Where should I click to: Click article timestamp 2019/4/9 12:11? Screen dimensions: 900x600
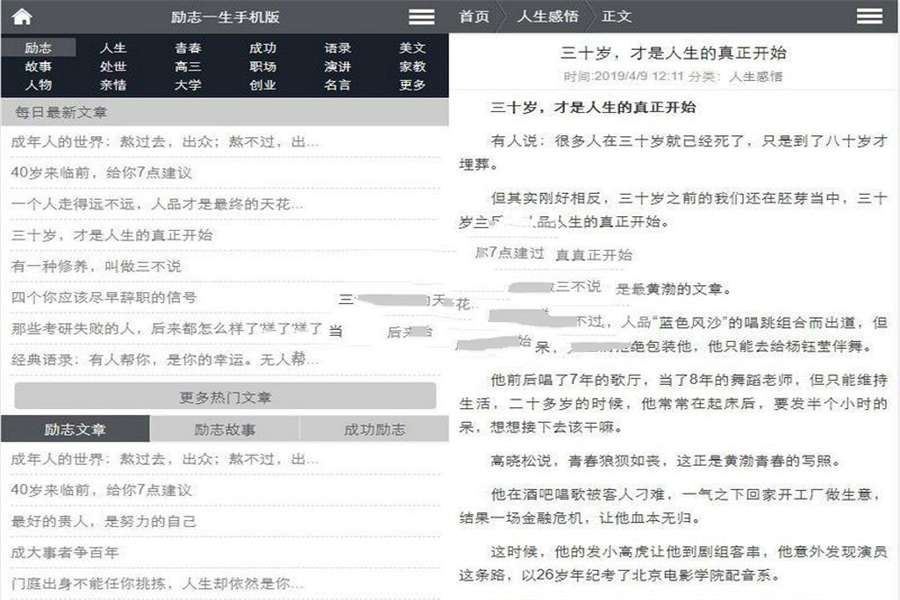[638, 76]
